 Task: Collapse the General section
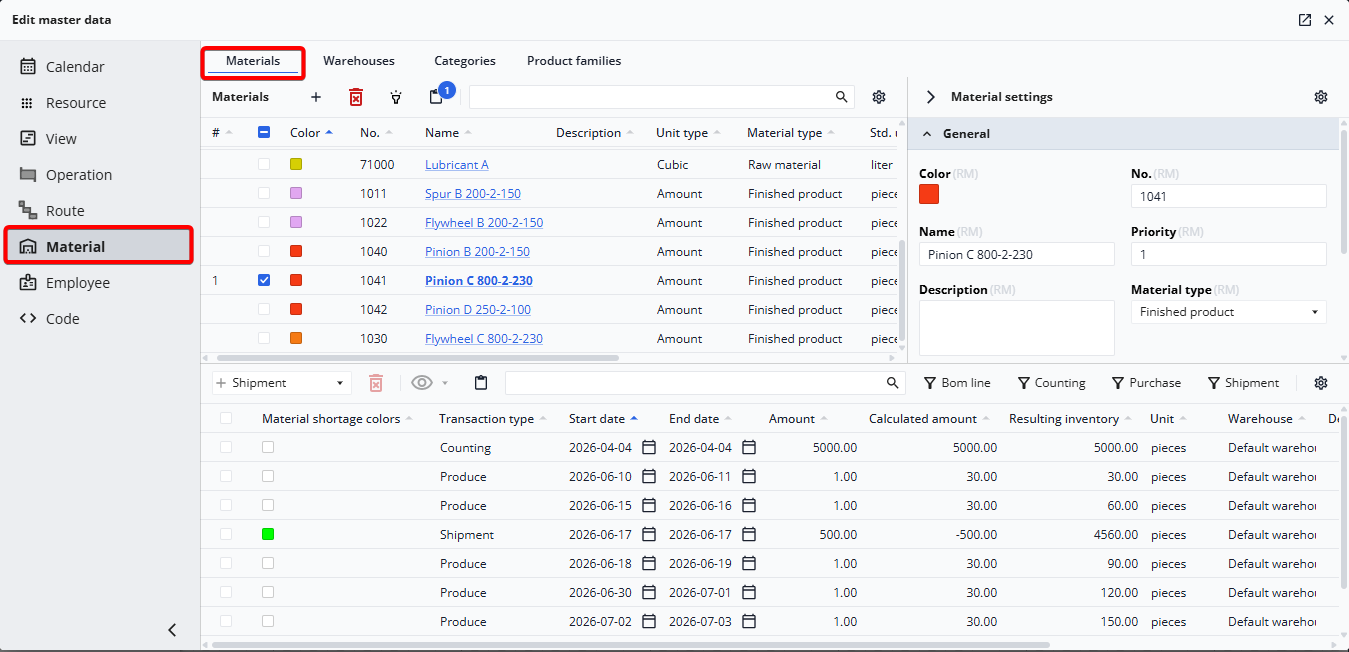point(927,134)
